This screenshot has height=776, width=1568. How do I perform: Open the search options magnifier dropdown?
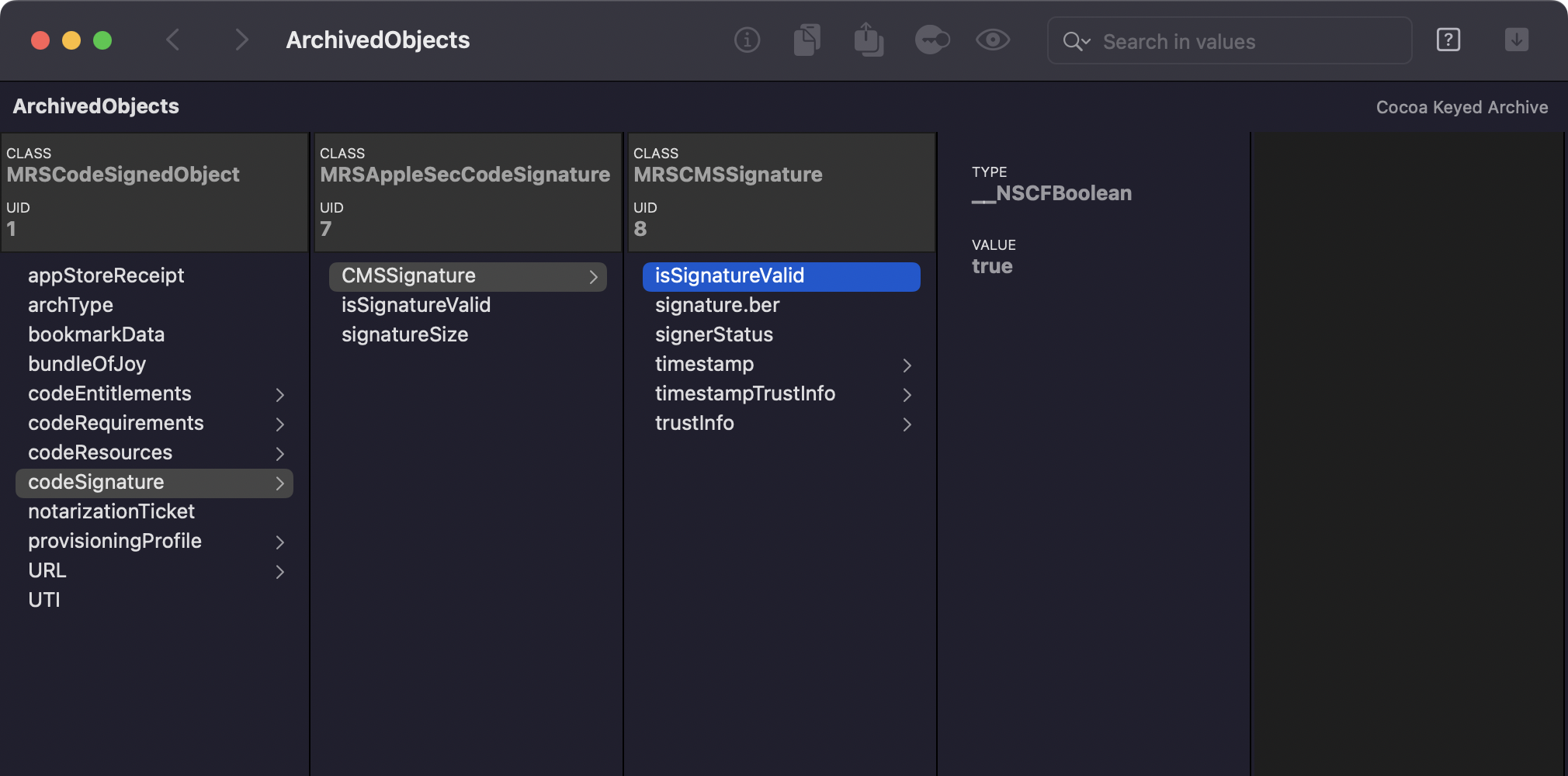[x=1076, y=42]
